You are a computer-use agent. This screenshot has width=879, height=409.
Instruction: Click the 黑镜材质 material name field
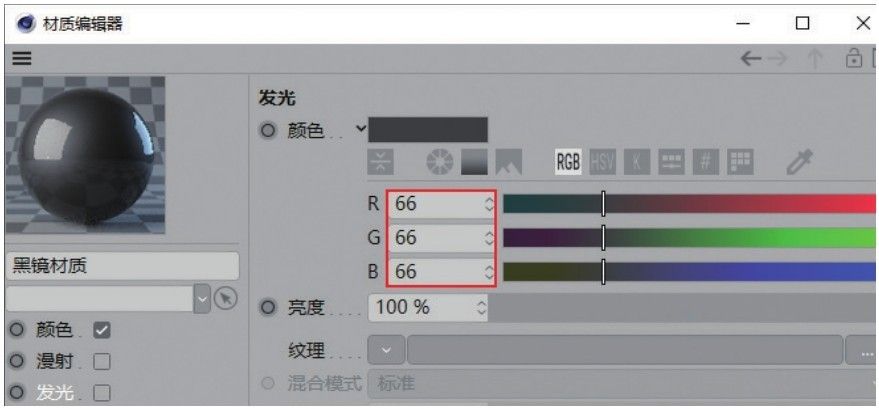[x=122, y=266]
